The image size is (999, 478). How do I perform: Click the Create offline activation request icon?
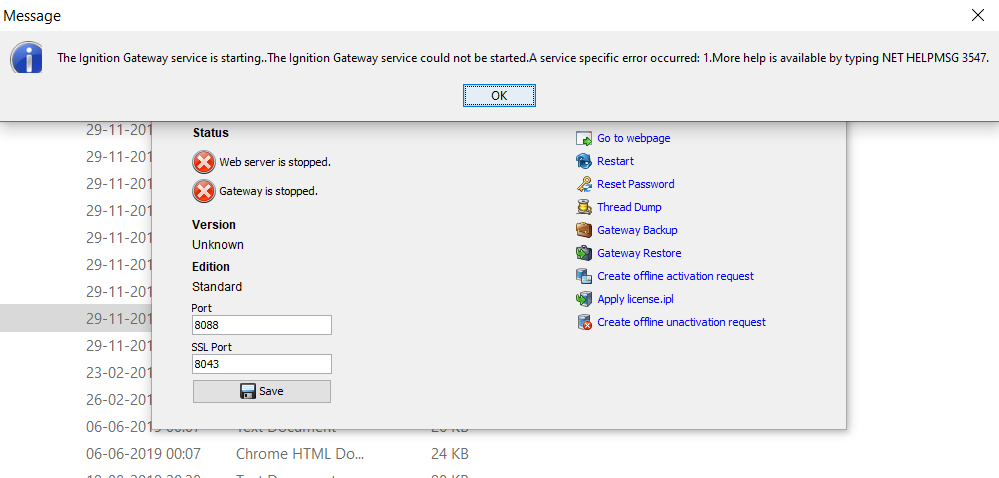584,276
